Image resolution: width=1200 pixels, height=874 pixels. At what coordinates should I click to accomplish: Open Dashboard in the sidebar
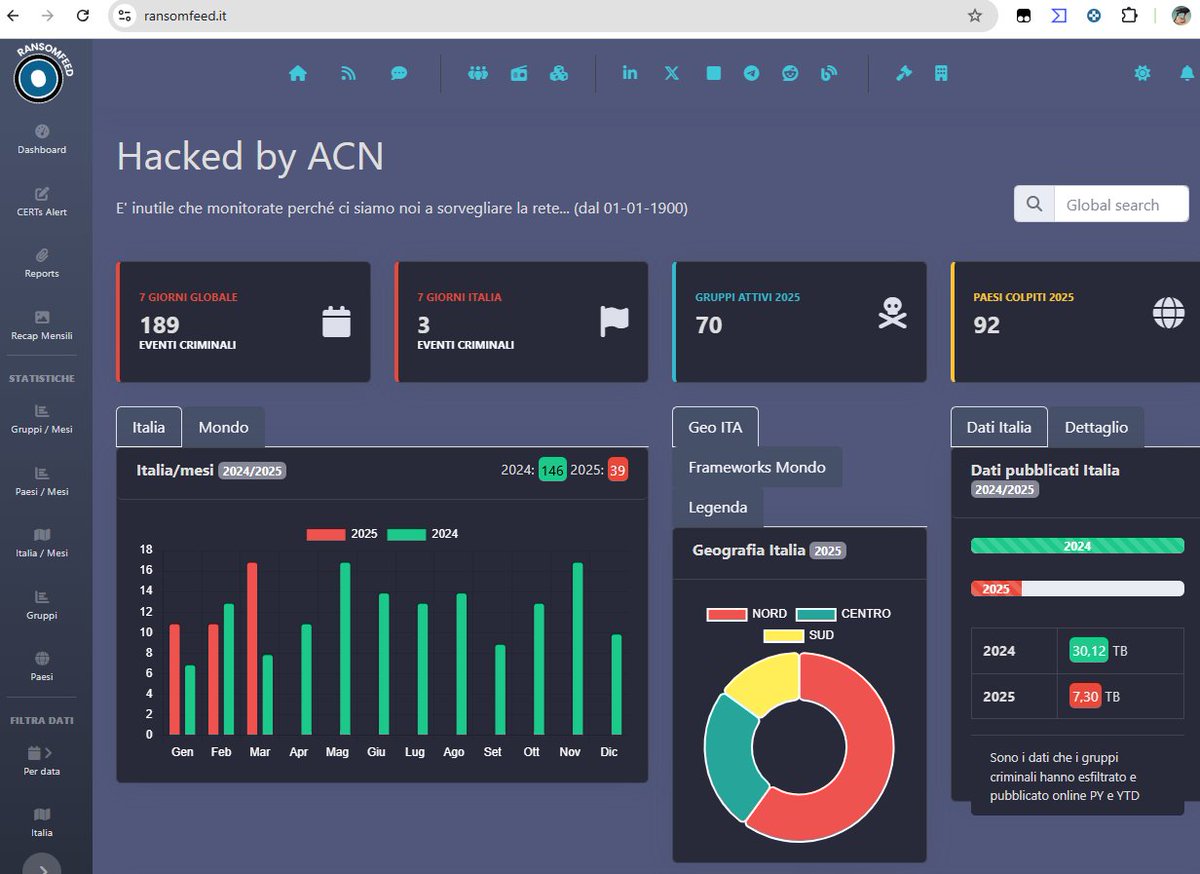42,139
